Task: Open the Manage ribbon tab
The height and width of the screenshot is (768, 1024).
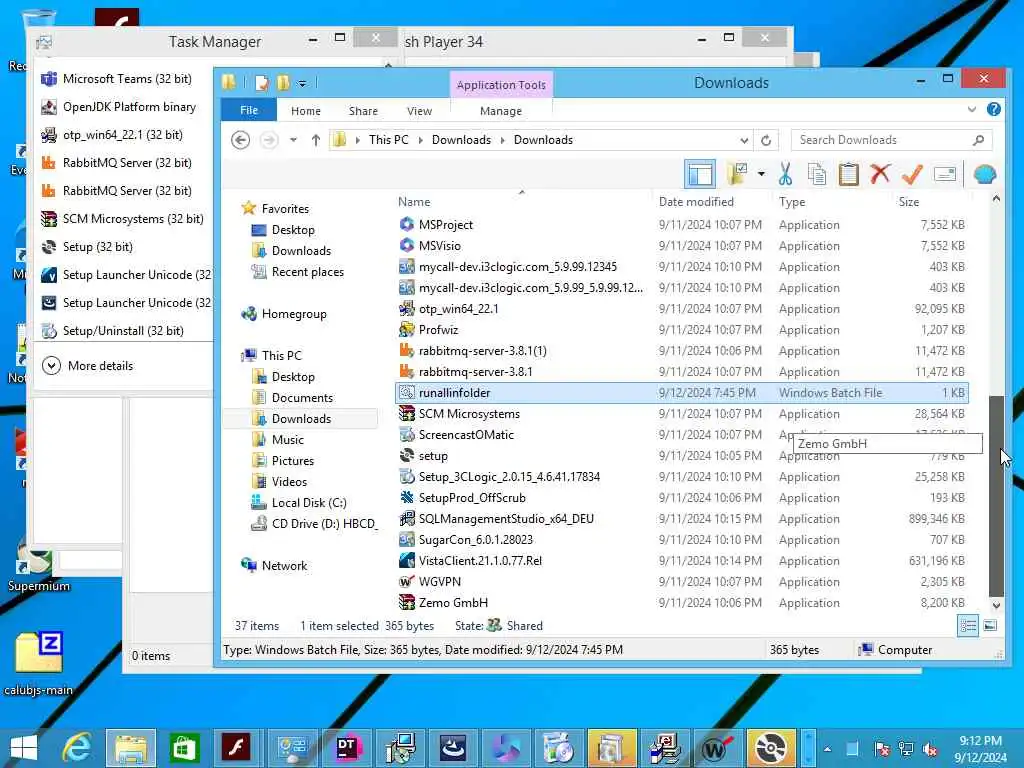Action: pos(501,111)
